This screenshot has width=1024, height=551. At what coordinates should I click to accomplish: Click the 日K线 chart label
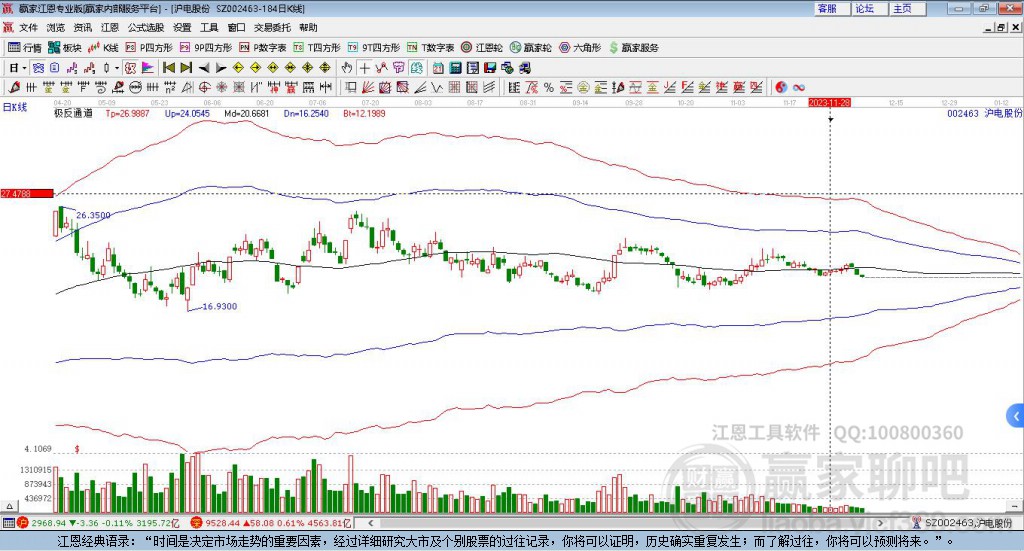(15, 107)
